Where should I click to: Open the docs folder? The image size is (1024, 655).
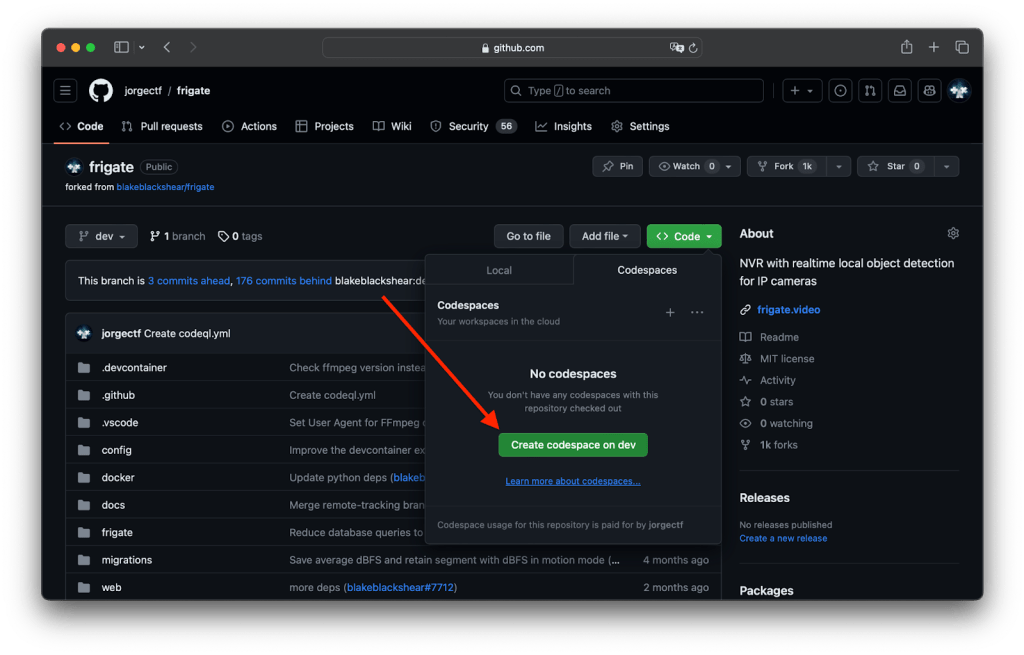click(x=113, y=505)
